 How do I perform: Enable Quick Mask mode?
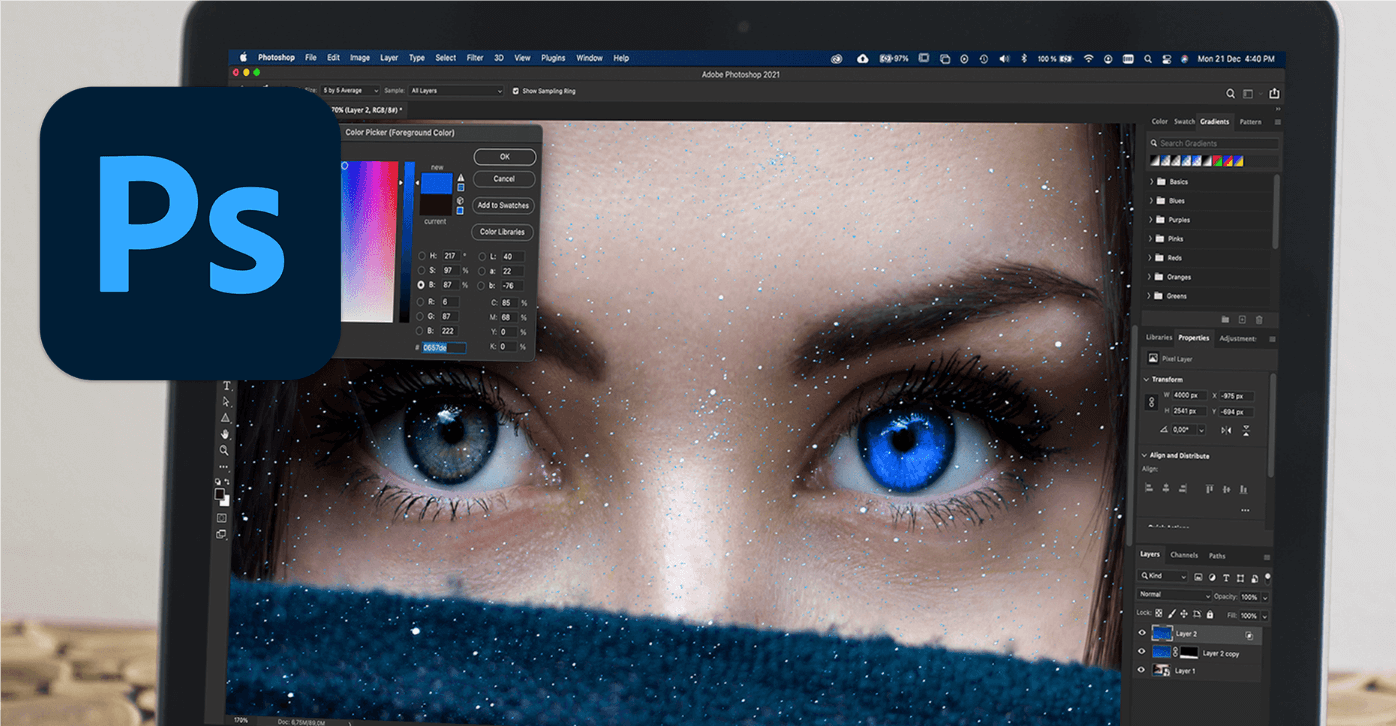[221, 518]
